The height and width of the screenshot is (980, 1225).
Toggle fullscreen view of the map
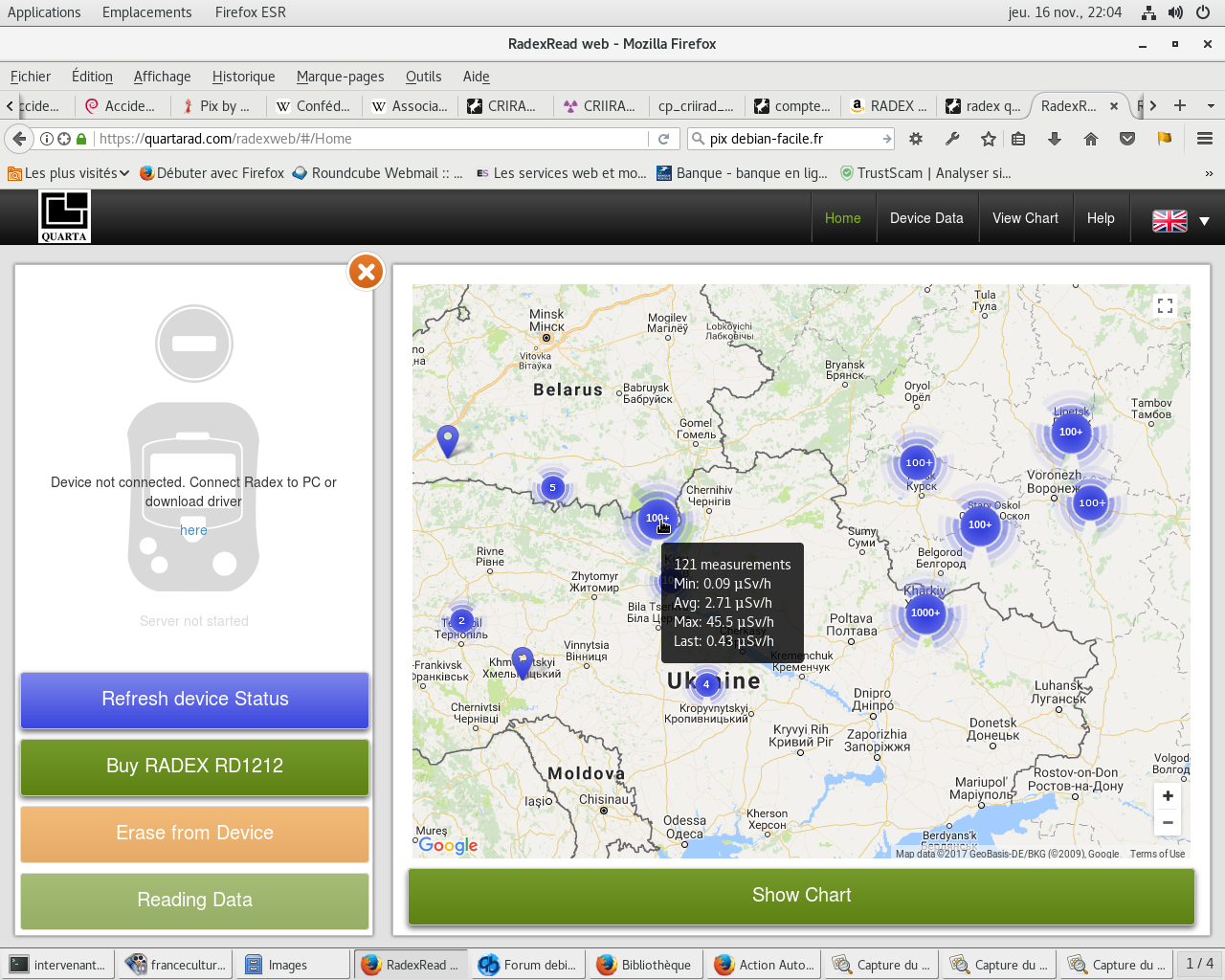[x=1165, y=305]
